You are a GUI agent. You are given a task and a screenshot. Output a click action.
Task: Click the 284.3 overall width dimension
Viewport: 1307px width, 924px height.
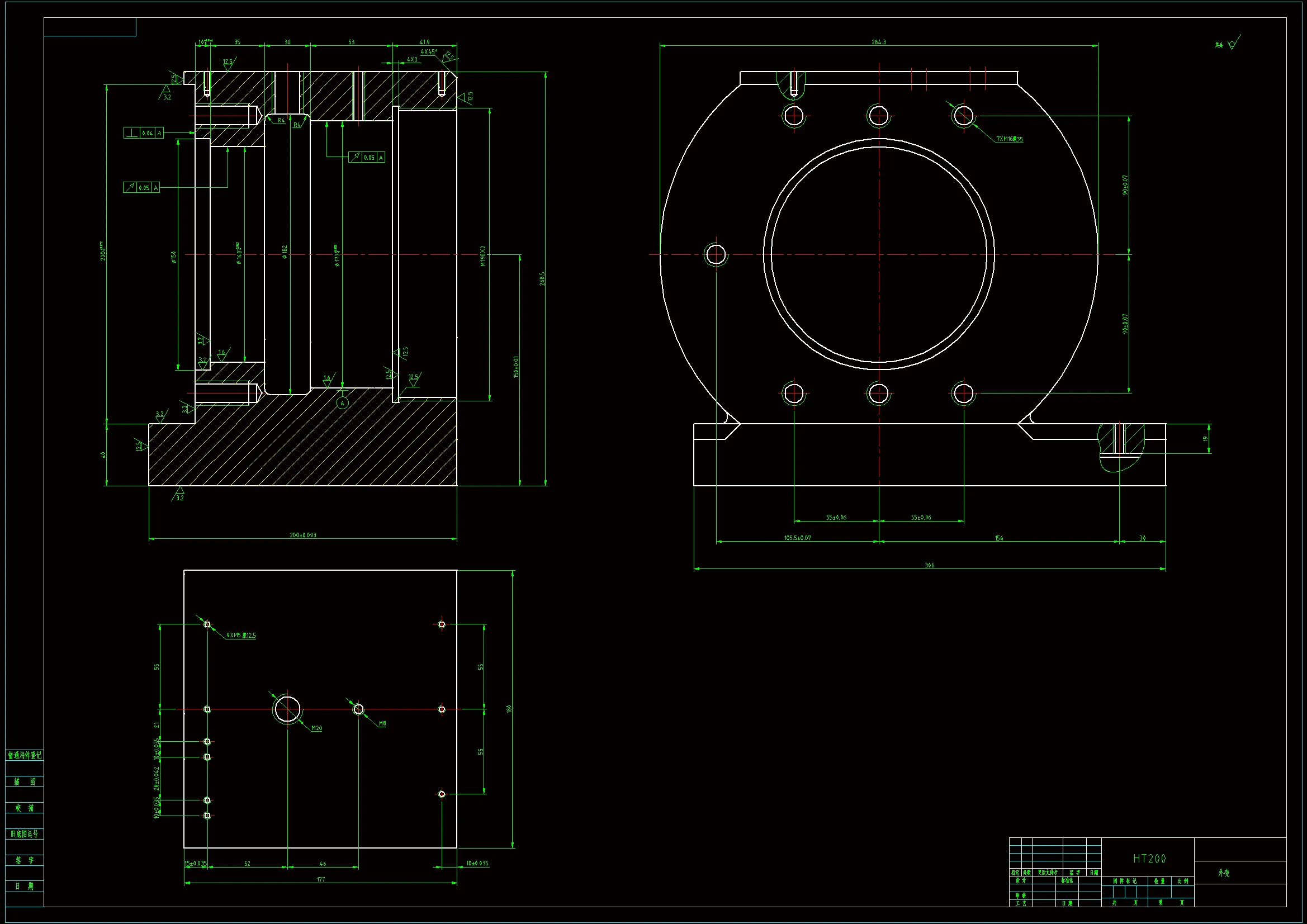(878, 42)
